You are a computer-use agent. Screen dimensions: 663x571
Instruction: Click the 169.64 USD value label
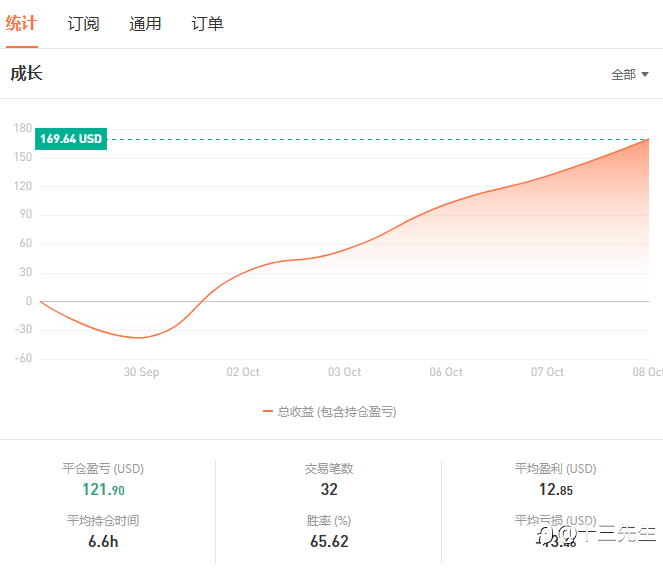(x=71, y=139)
